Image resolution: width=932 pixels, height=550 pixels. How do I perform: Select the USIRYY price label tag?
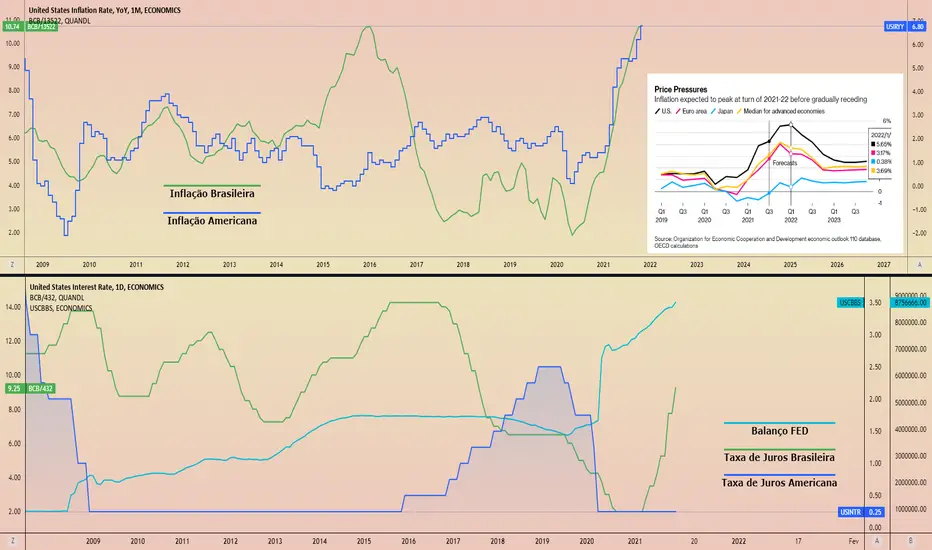[895, 27]
